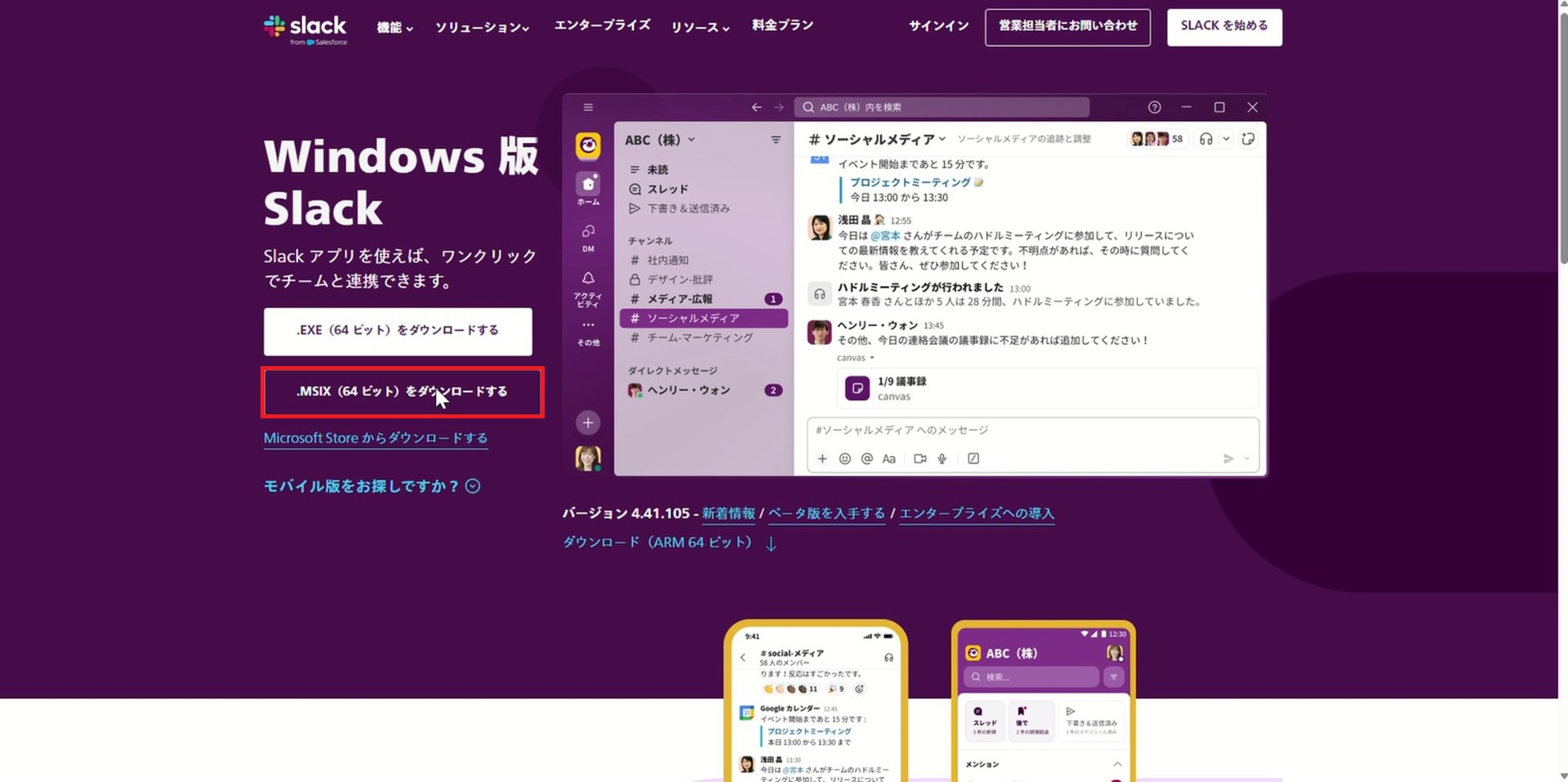Click 営業担当者にお問い合わせ button
This screenshot has width=1568, height=782.
[x=1067, y=27]
